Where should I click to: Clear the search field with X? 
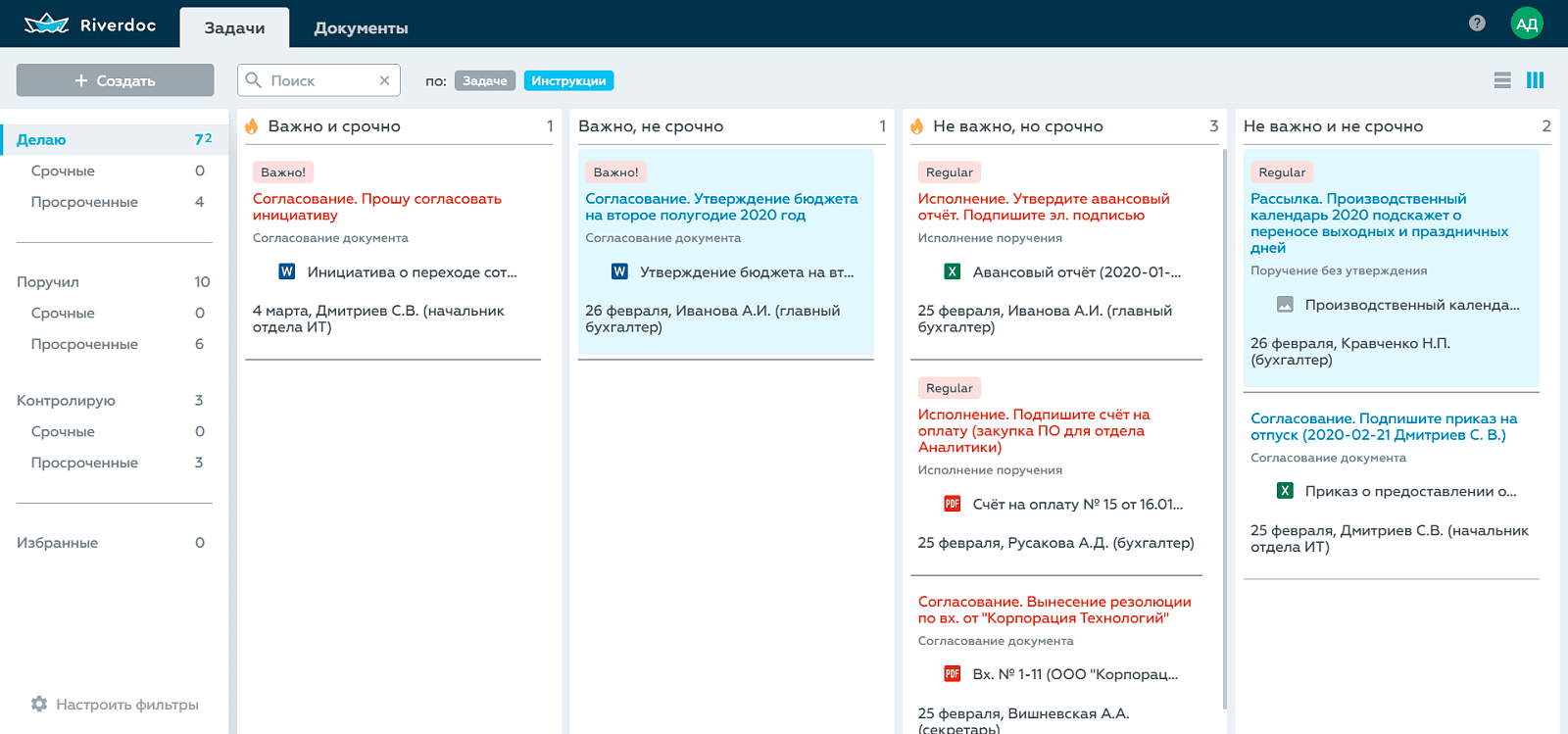pos(384,80)
